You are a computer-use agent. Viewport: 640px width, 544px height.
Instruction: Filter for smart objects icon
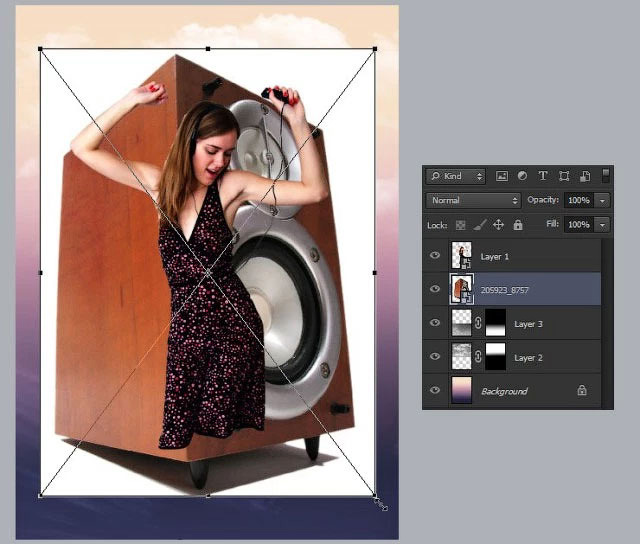click(585, 176)
